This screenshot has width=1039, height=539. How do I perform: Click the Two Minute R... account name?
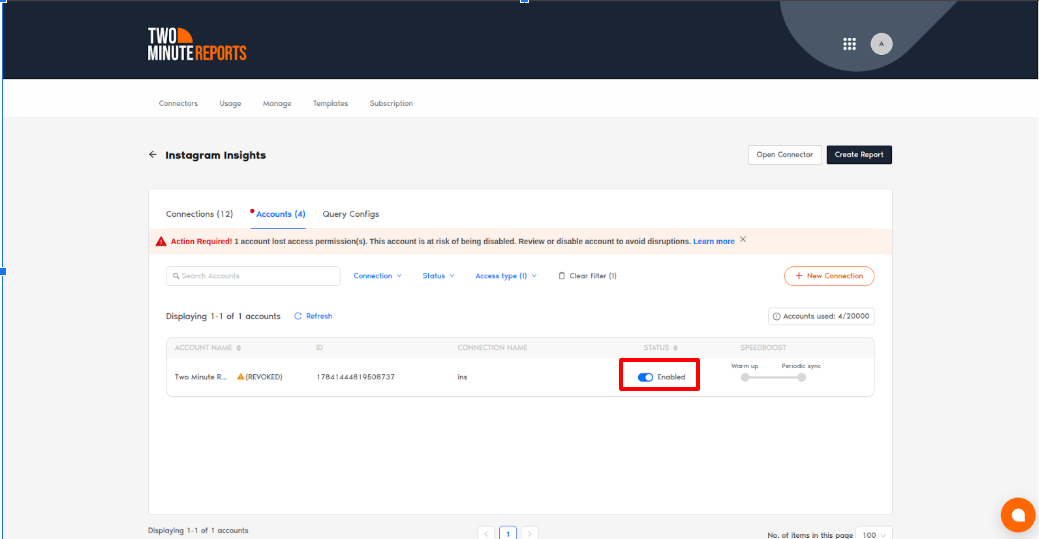[201, 377]
